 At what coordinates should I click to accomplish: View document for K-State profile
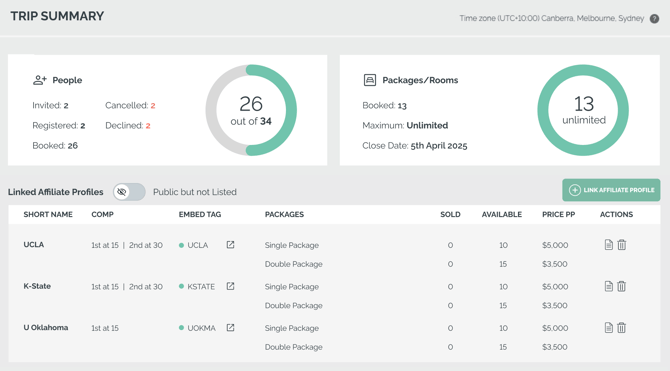609,286
